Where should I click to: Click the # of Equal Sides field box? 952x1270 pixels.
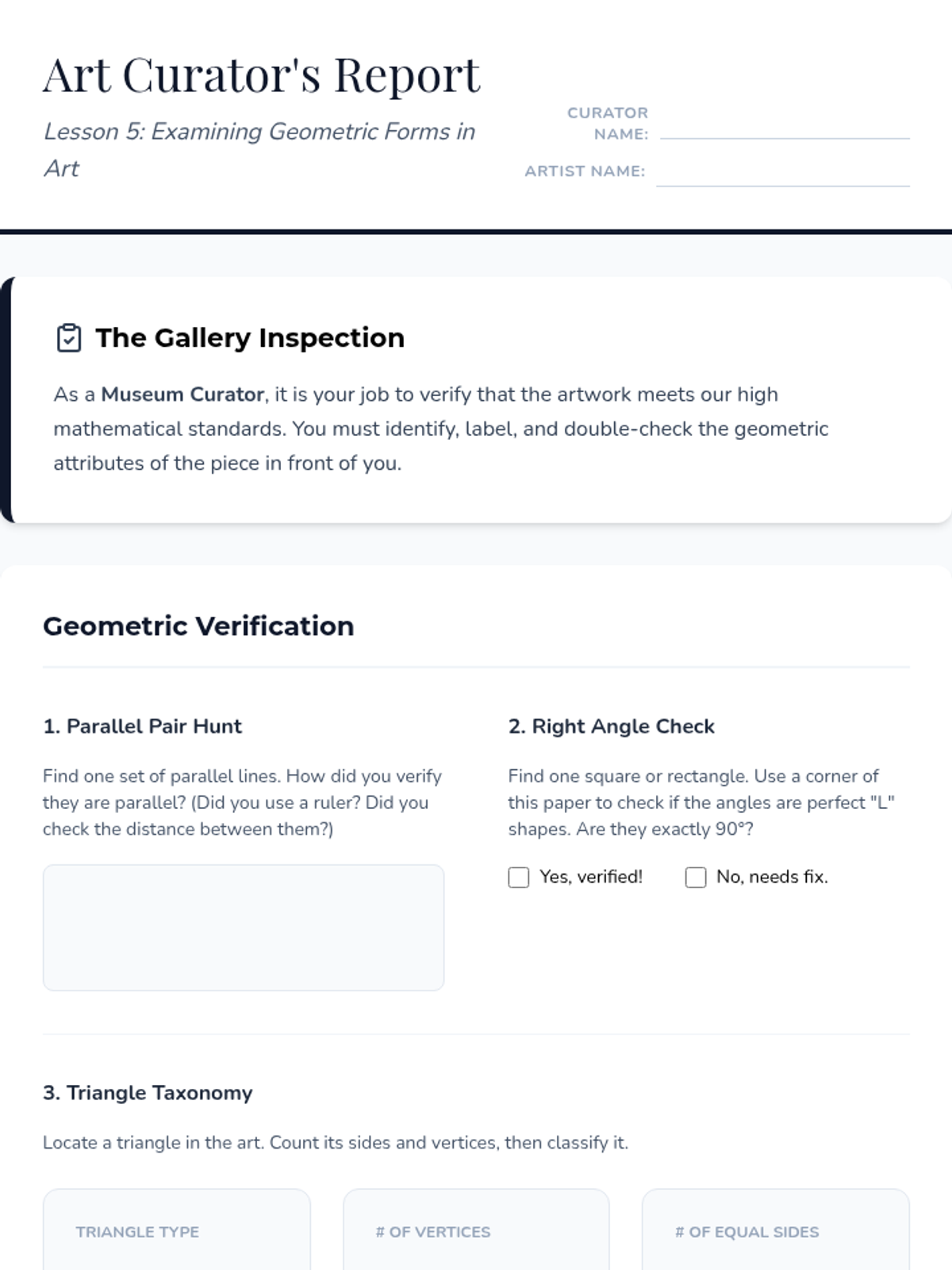[x=775, y=1230]
